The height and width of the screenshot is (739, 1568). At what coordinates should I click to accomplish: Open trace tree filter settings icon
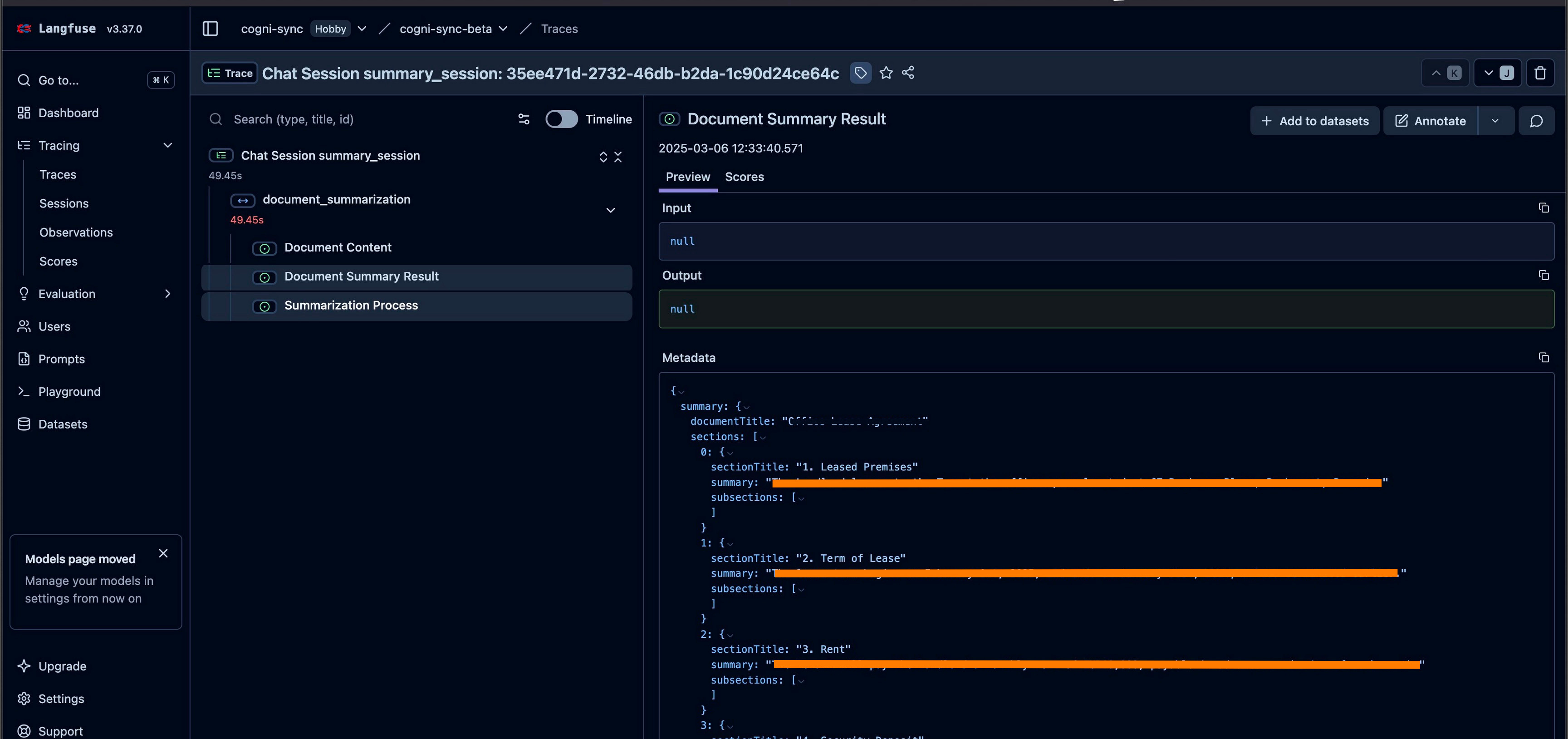point(524,119)
